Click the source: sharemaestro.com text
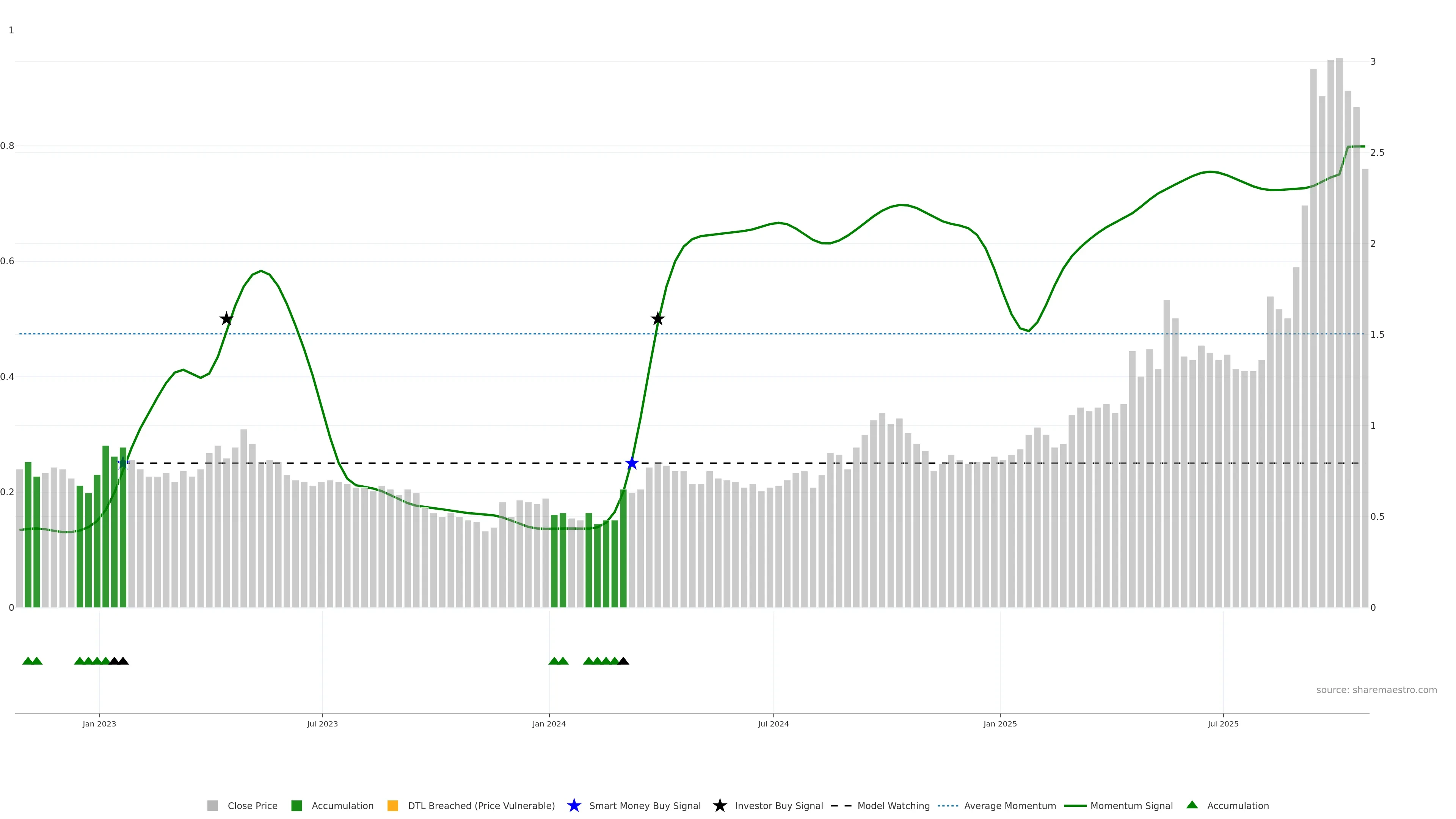 point(1376,690)
